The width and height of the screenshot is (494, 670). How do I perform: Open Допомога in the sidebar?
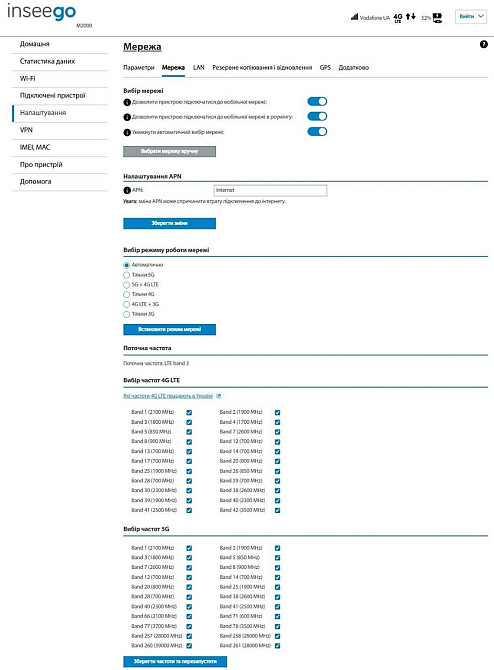[60, 182]
